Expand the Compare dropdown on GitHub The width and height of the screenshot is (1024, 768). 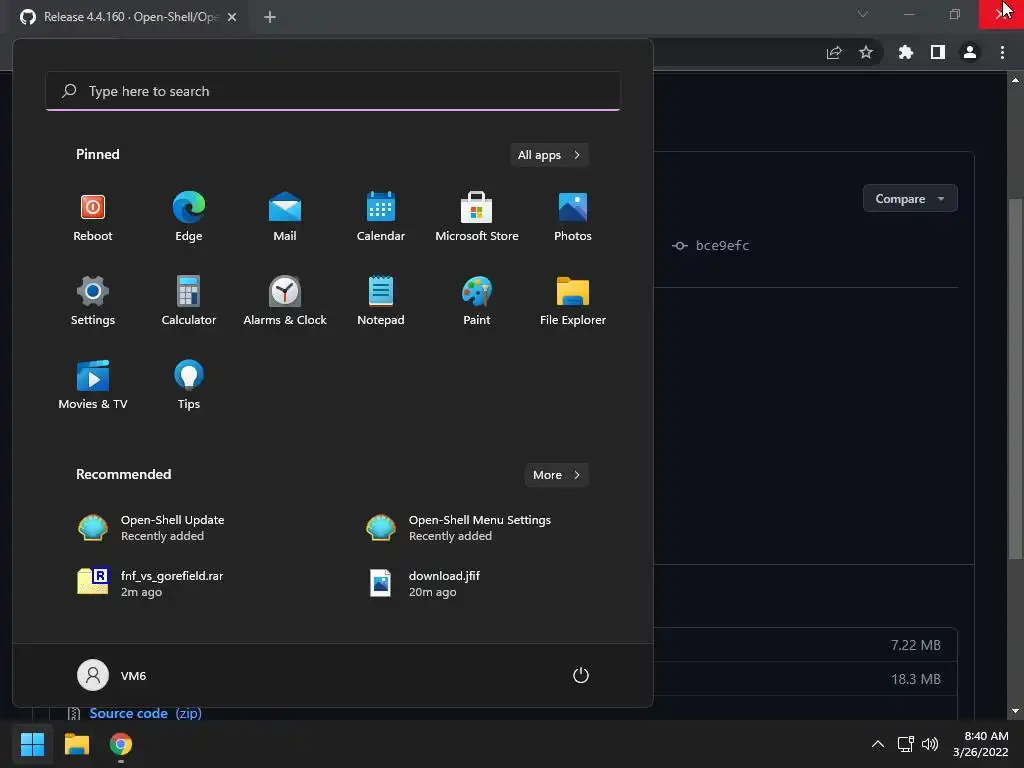click(x=910, y=199)
